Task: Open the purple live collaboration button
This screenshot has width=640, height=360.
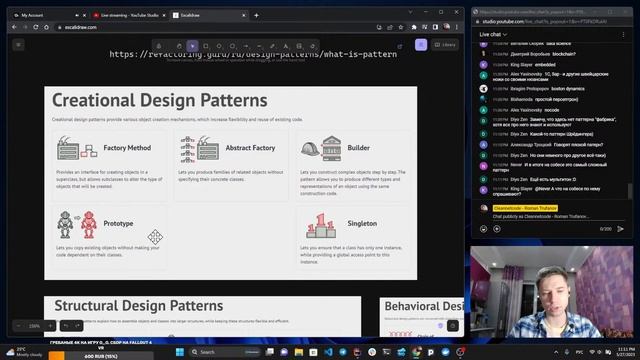Action: (421, 45)
